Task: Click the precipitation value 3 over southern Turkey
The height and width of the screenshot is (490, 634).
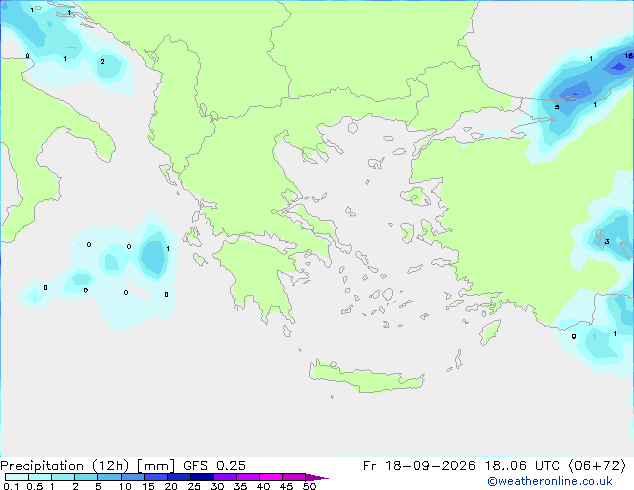Action: (607, 242)
